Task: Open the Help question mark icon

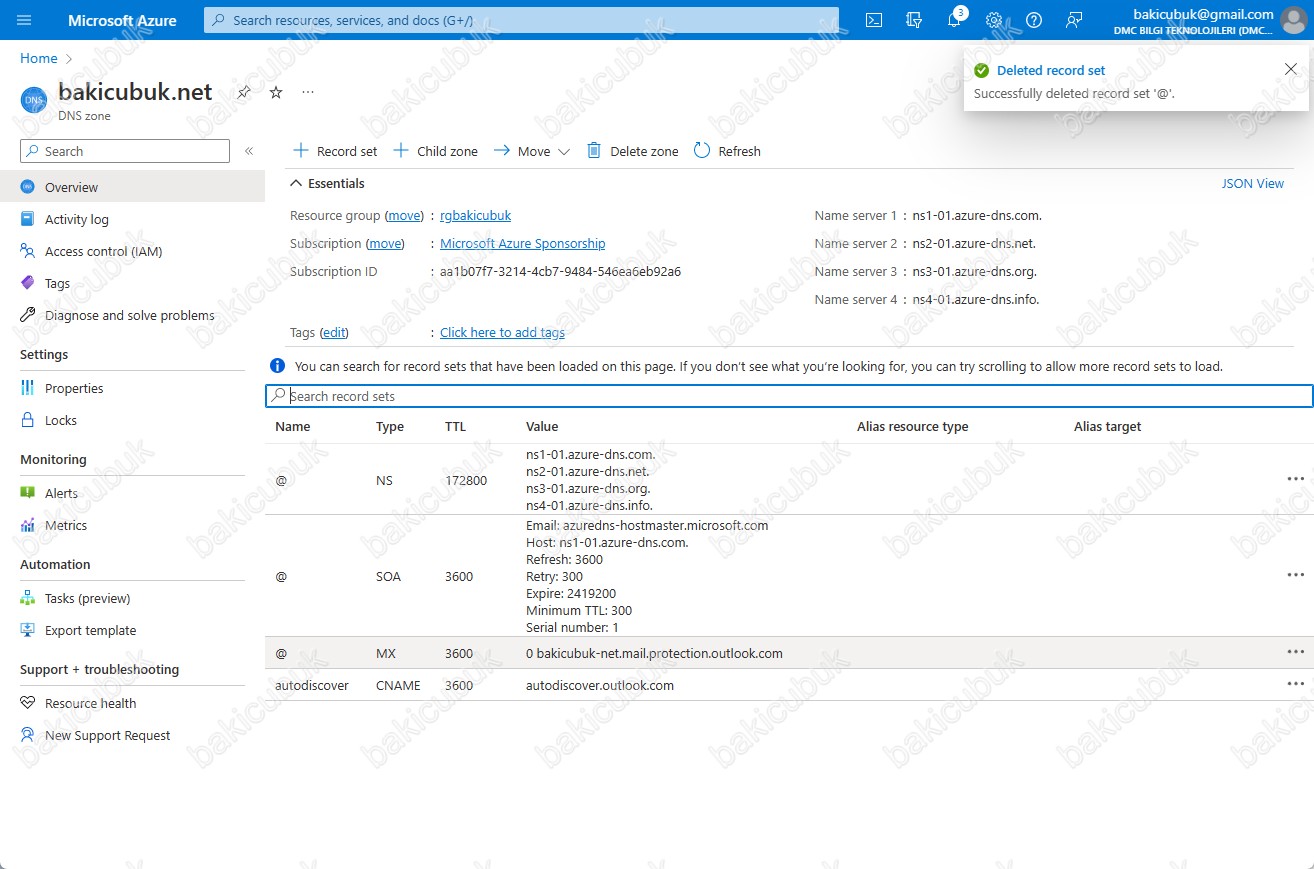Action: (1034, 20)
